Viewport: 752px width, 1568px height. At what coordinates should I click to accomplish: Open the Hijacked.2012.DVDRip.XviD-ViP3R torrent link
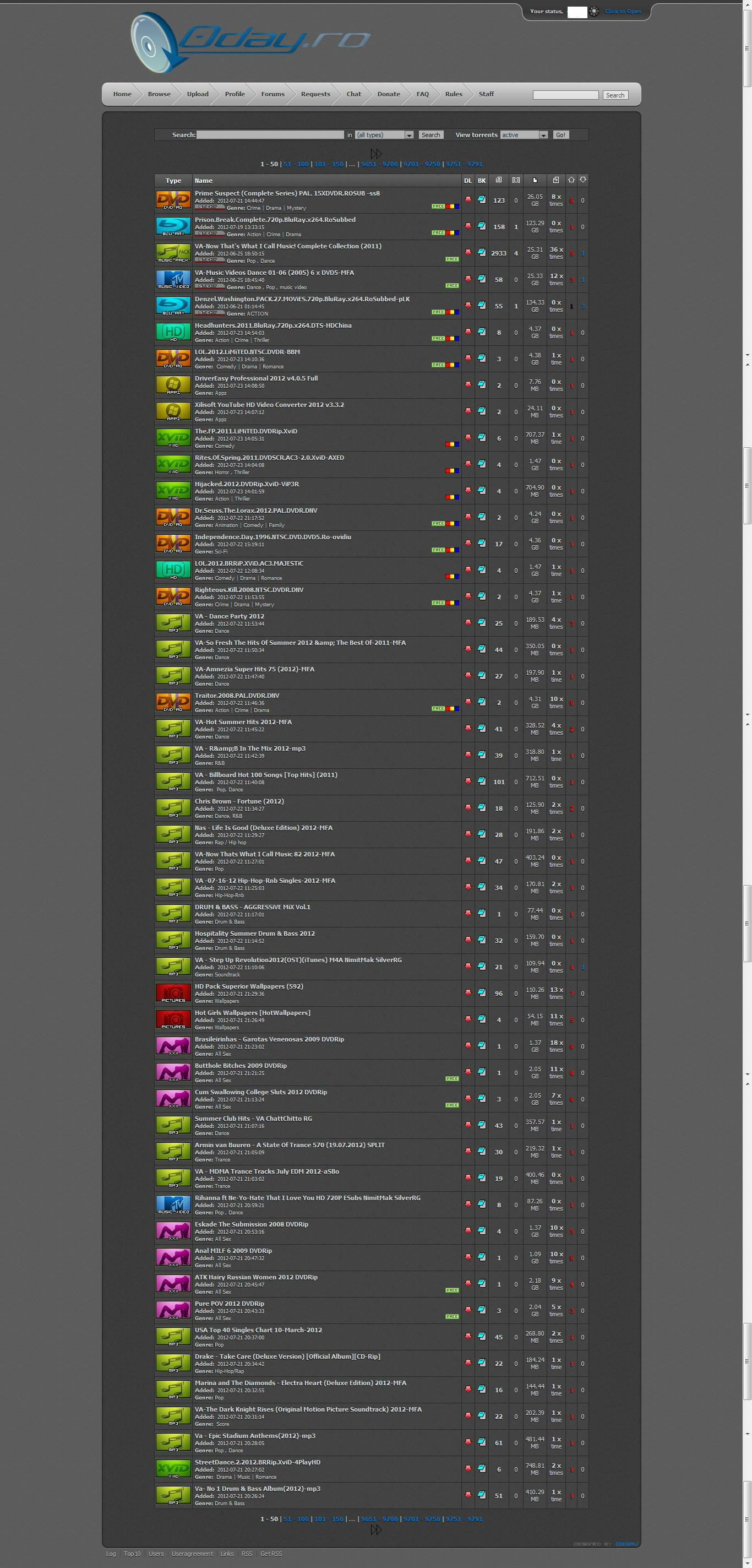coord(247,484)
